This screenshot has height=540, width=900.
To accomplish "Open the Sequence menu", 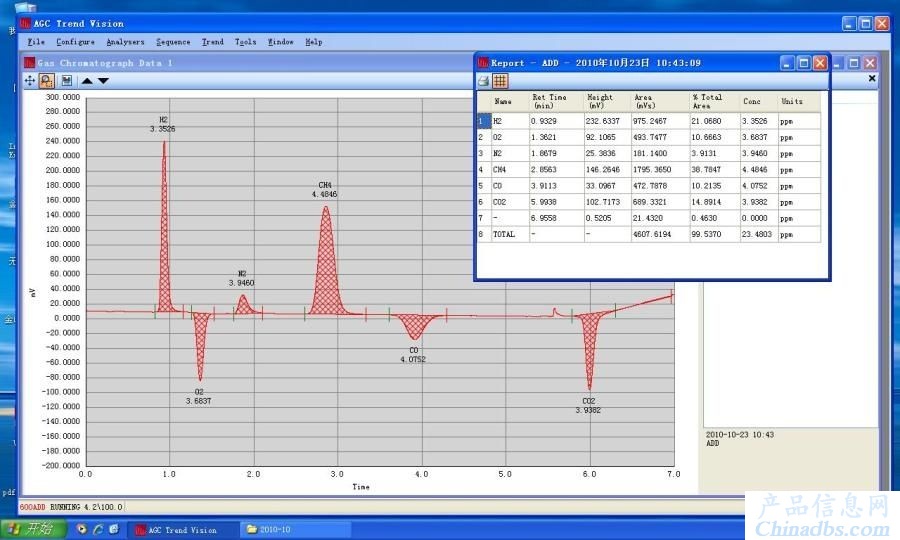I will [173, 42].
